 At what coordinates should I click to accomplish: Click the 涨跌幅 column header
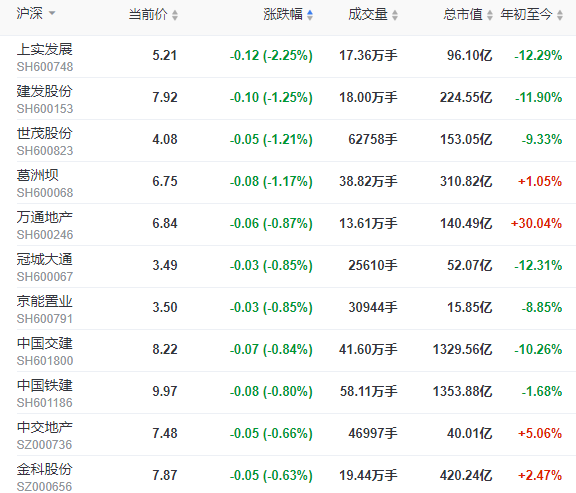(283, 15)
